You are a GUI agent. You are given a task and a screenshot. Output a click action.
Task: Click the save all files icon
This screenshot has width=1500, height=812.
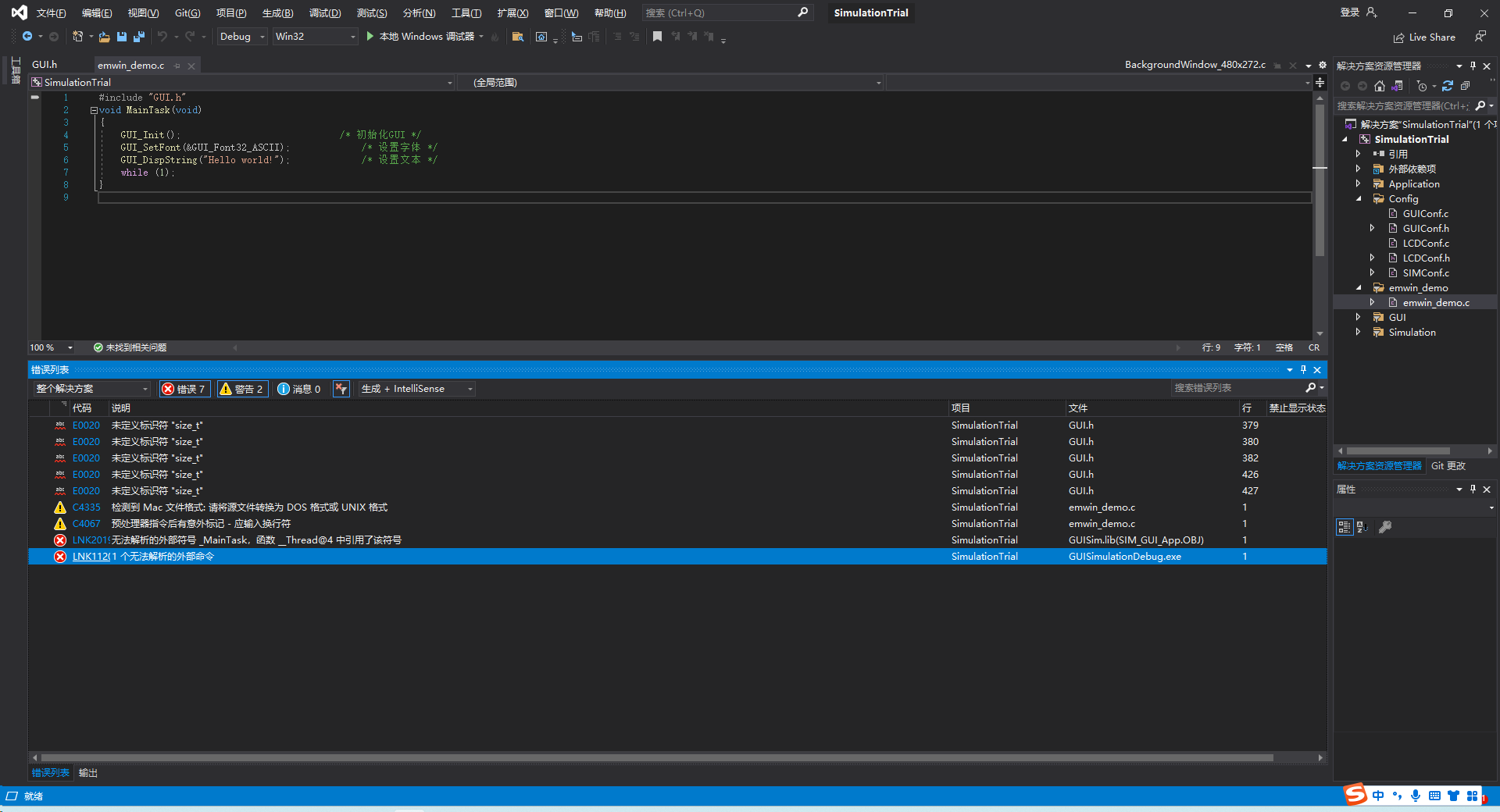(x=139, y=37)
